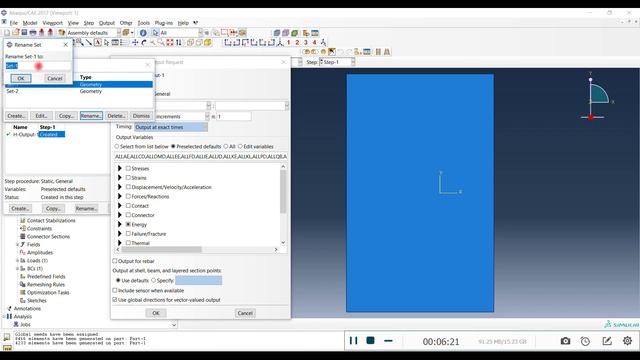Expand the Failure/Fracture variable group

120,234
